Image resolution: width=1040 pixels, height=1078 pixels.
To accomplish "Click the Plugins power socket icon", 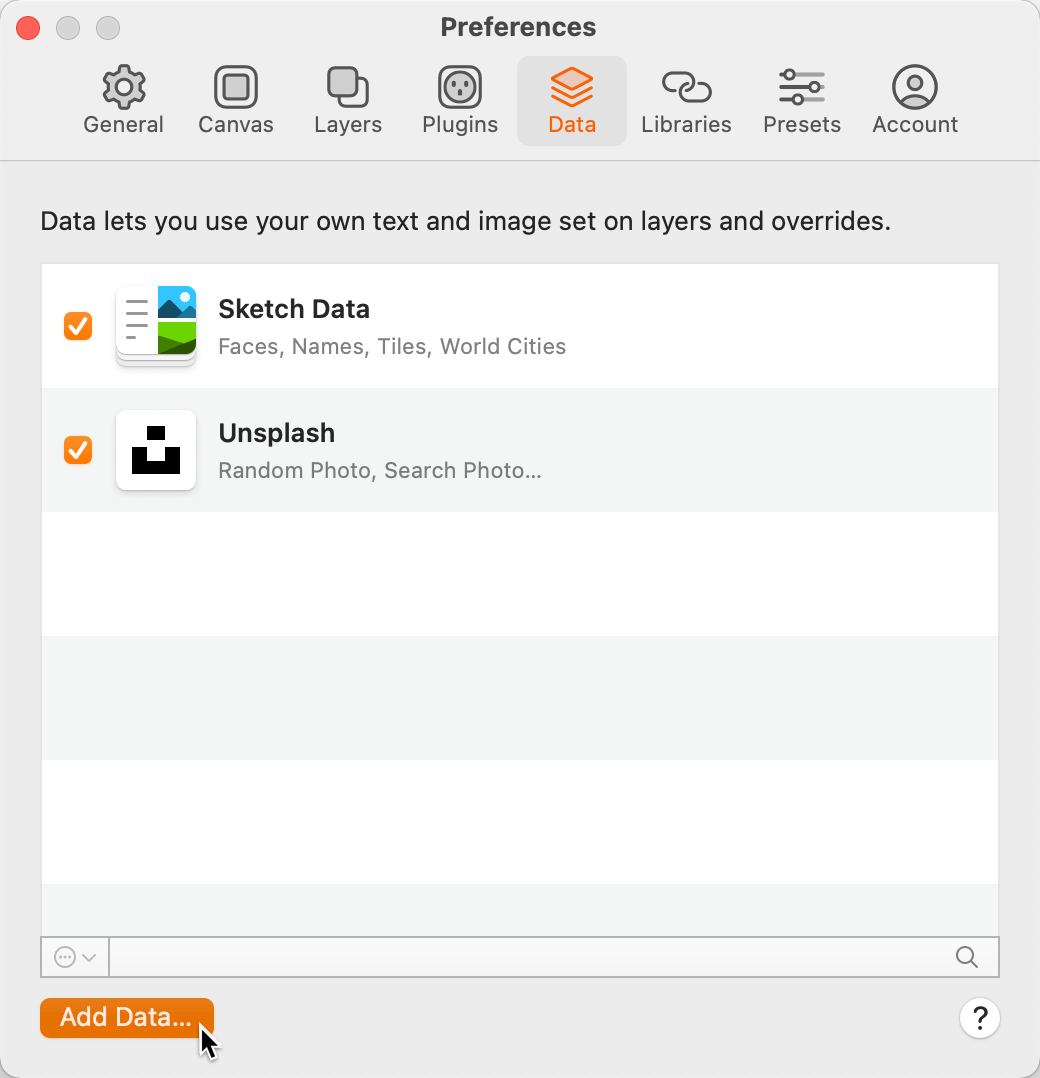I will point(459,88).
